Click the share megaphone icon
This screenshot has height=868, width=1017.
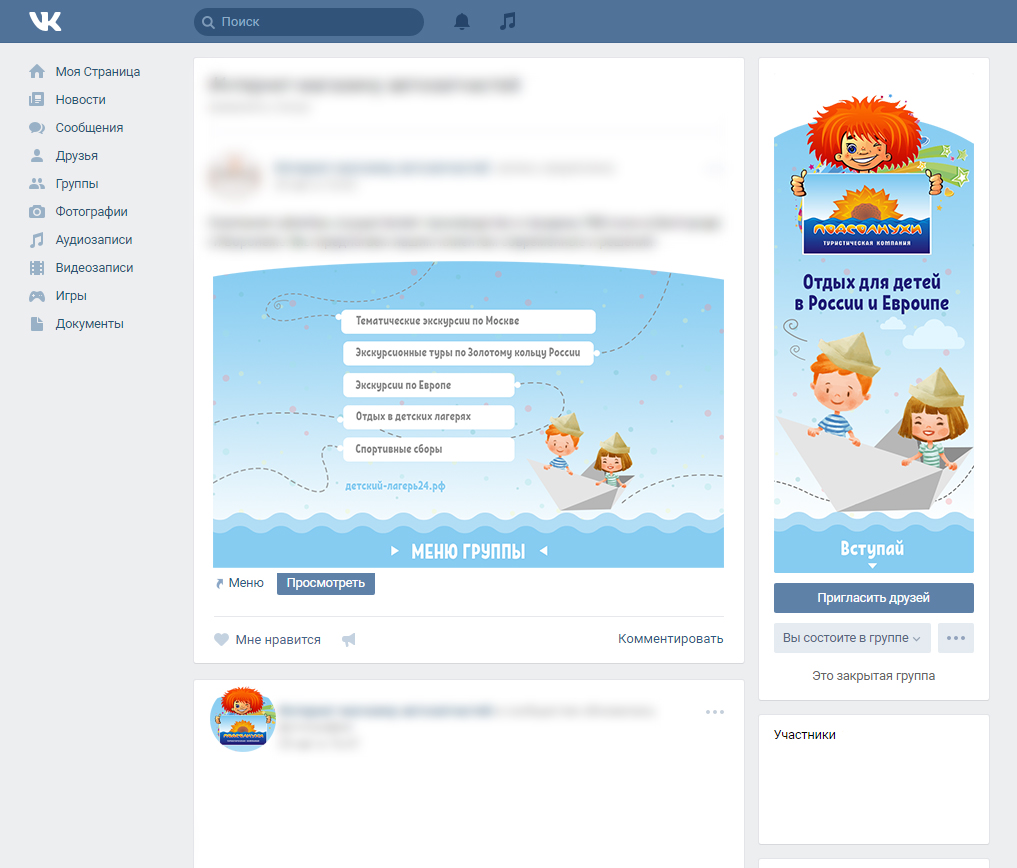[348, 639]
